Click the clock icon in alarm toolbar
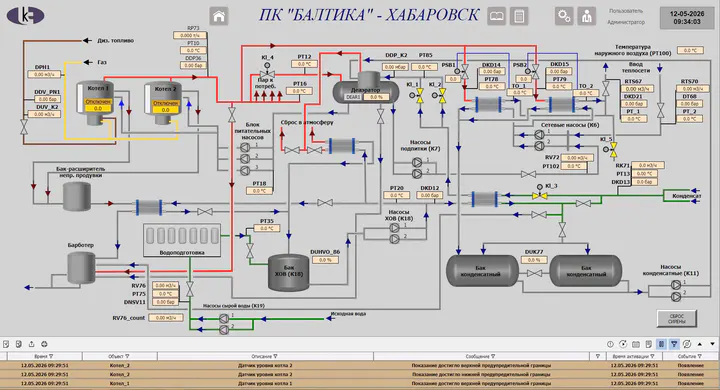720x390 pixels. point(610,344)
